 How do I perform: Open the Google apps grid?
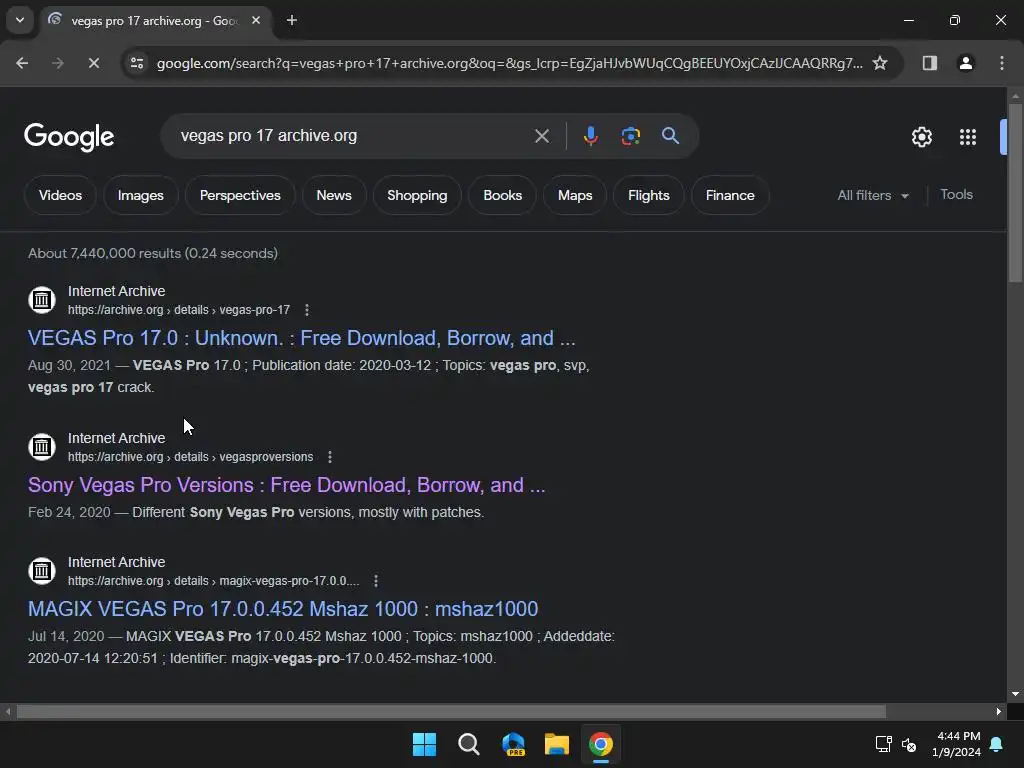(x=967, y=137)
